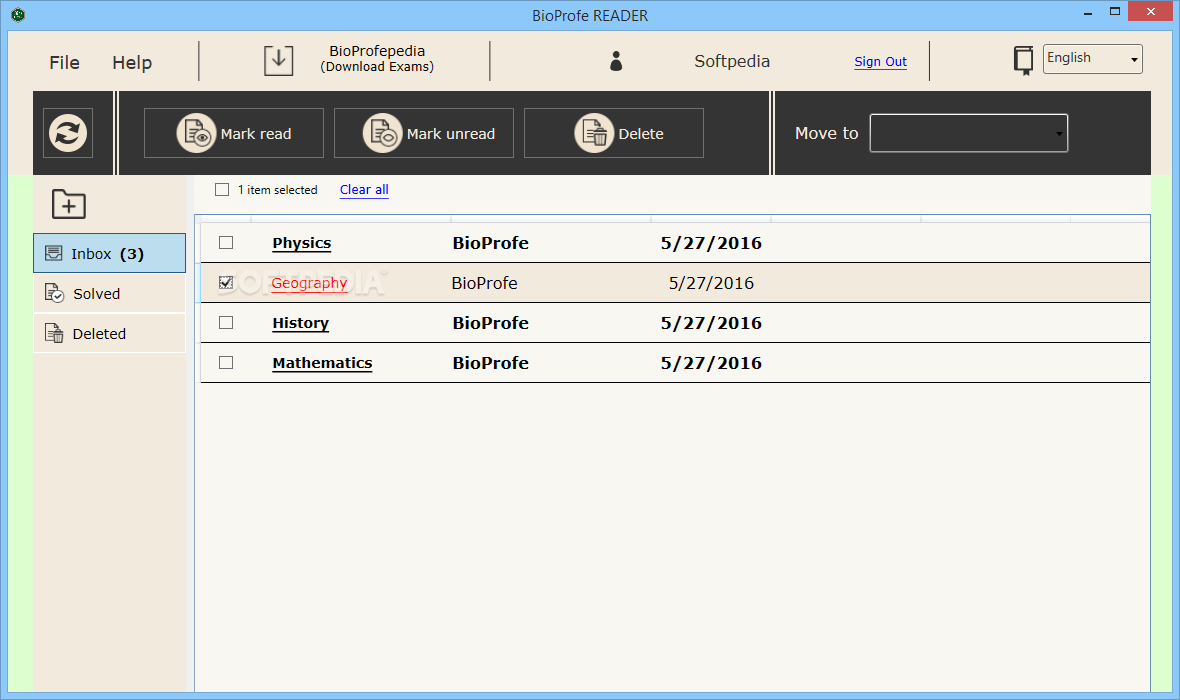Click the 5/27/2016 date in Physics row
1180x700 pixels.
pos(711,243)
